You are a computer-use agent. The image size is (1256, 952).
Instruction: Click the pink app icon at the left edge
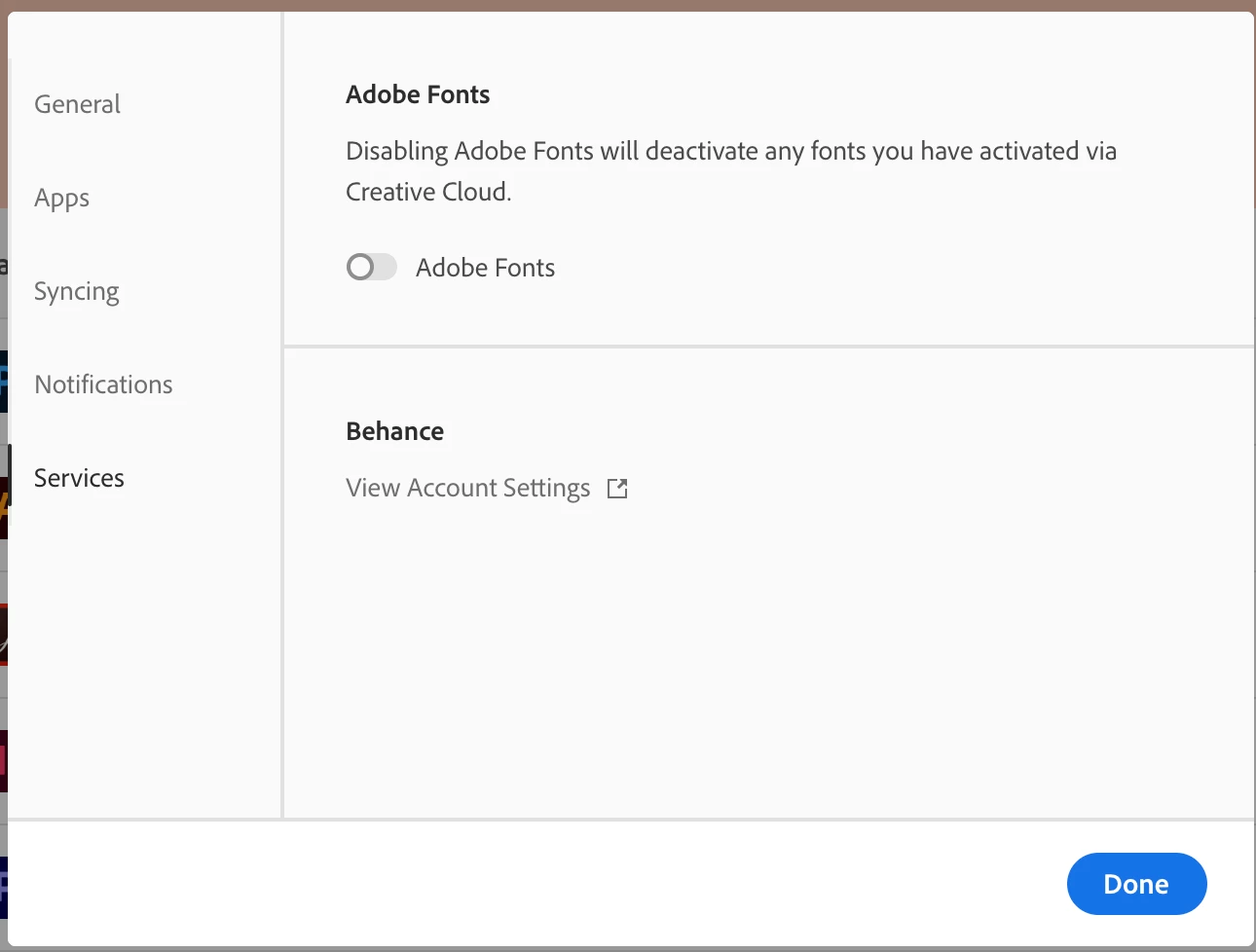coord(3,760)
